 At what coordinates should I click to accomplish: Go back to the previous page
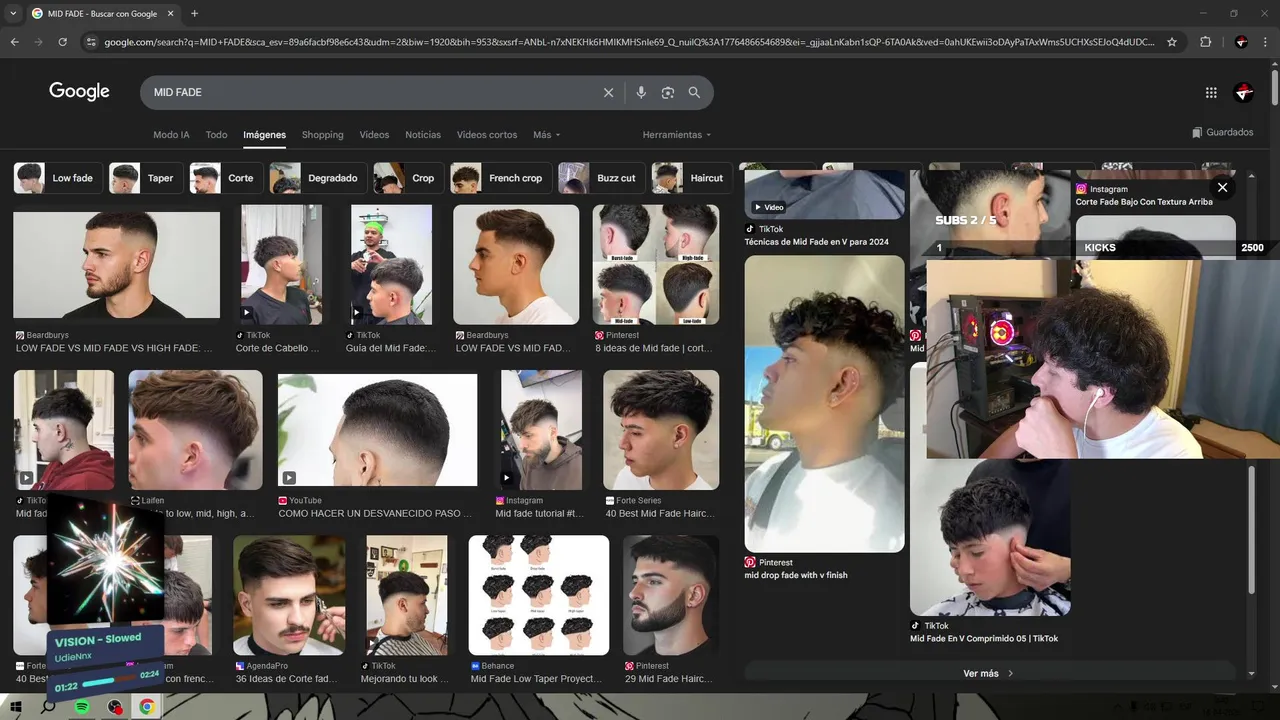pos(14,42)
